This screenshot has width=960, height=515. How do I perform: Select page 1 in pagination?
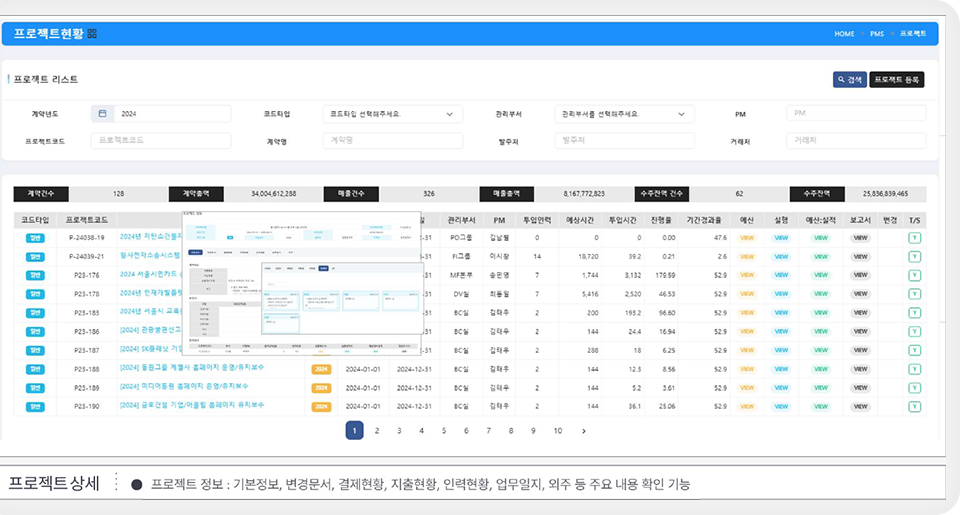click(x=354, y=430)
